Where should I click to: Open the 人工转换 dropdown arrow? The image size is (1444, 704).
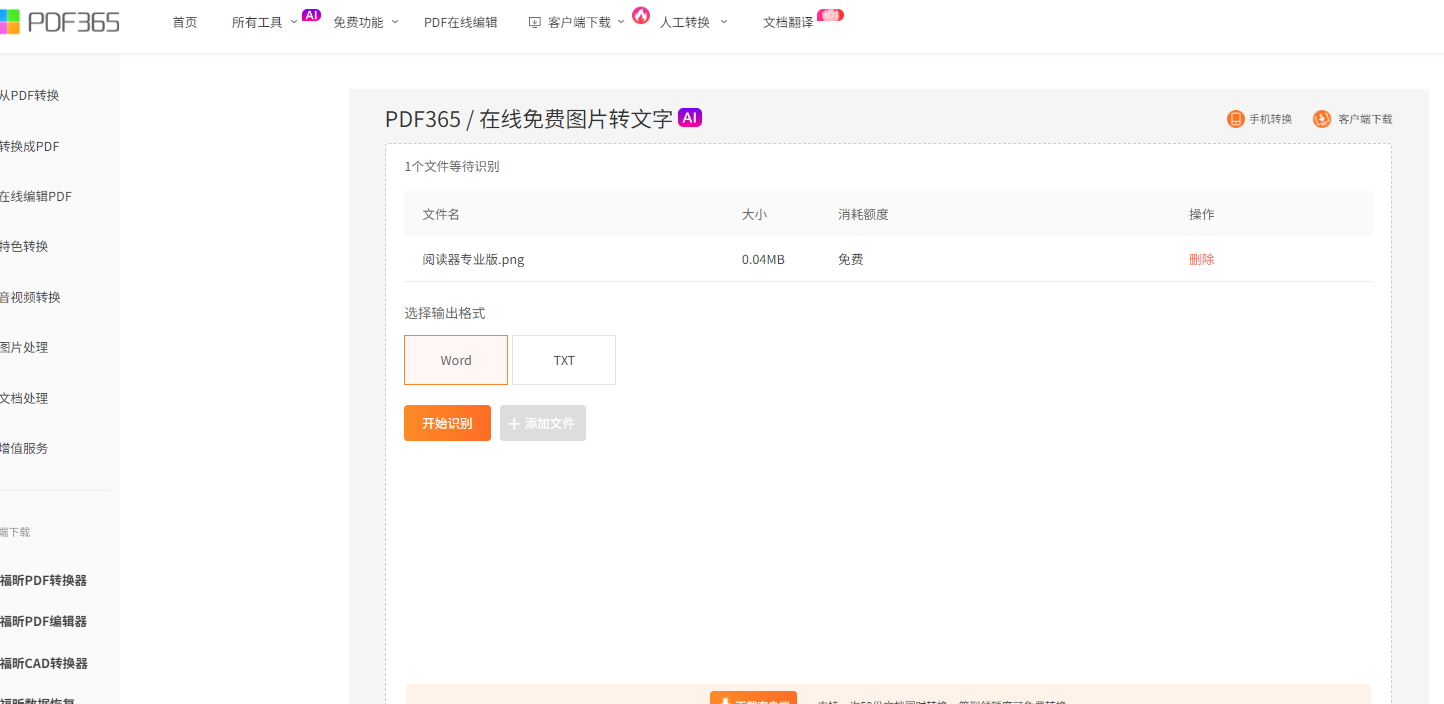point(724,22)
